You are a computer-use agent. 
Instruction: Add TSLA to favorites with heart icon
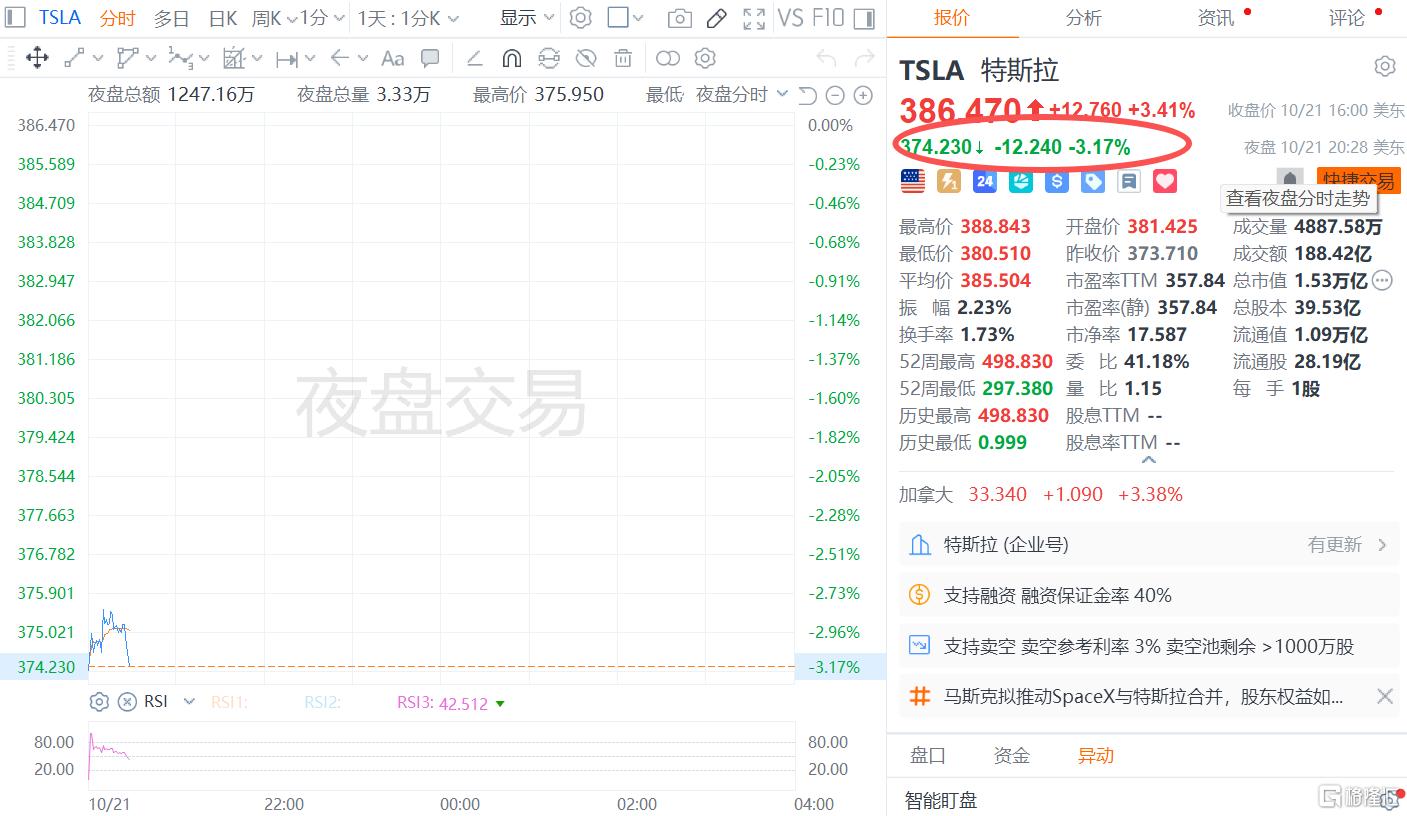[1165, 181]
